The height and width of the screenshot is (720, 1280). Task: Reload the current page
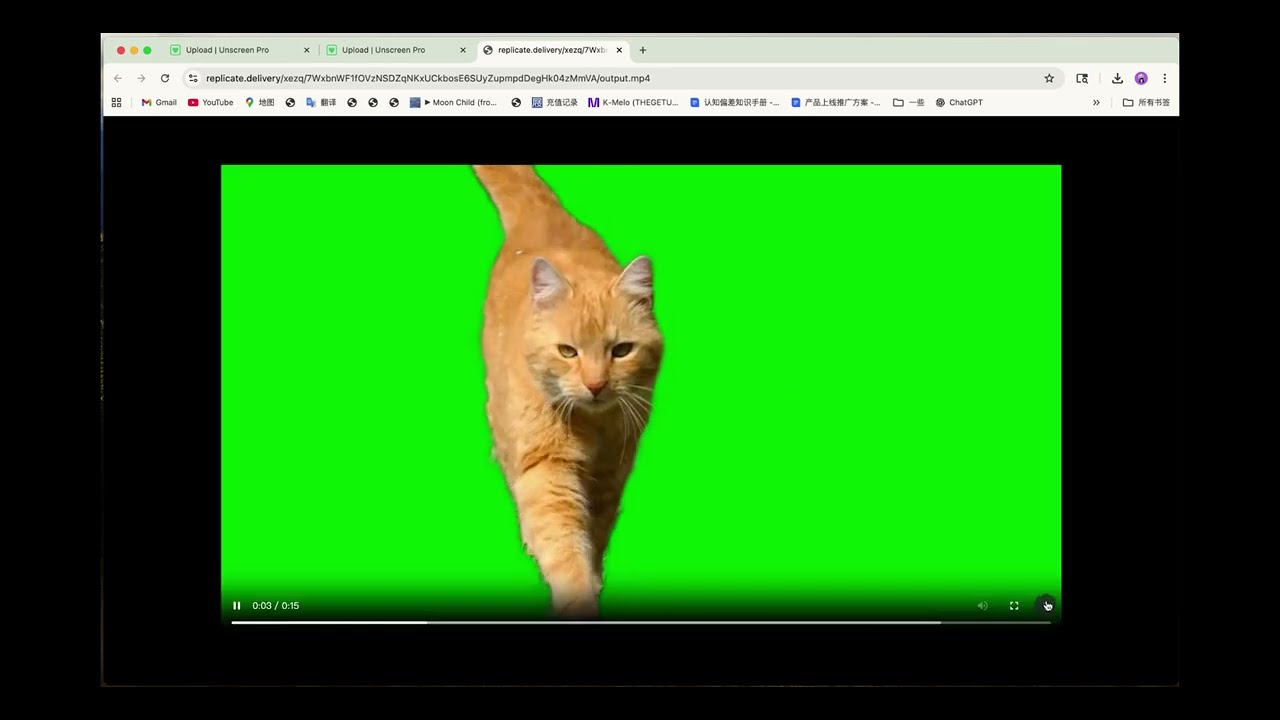click(165, 78)
